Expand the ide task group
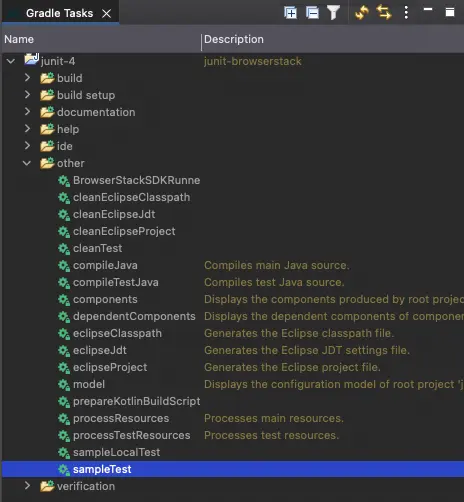The image size is (464, 502). 27,146
